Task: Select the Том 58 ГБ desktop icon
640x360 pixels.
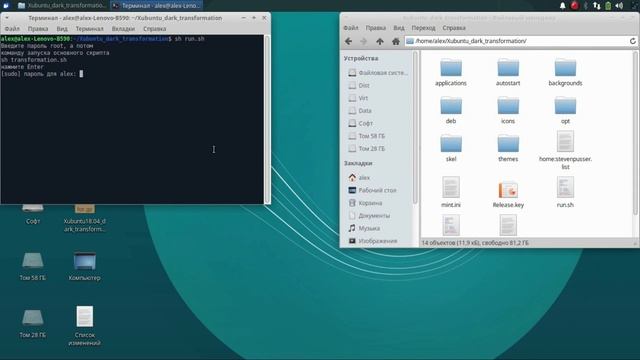Action: tap(33, 267)
